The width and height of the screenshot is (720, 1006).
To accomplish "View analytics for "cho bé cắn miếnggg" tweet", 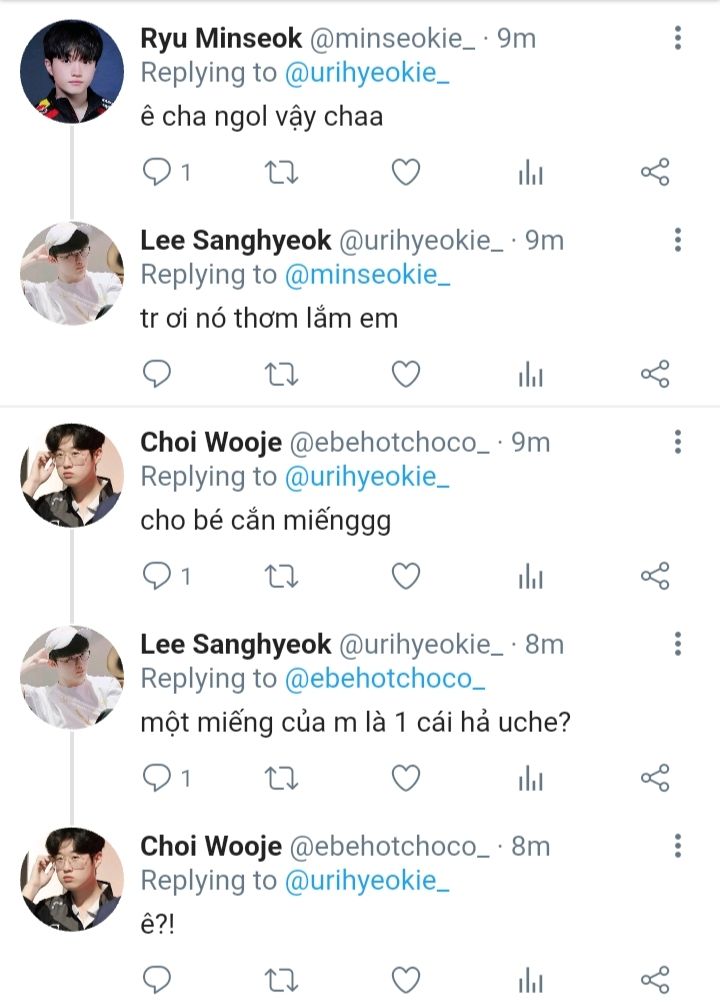I will pyautogui.click(x=530, y=576).
